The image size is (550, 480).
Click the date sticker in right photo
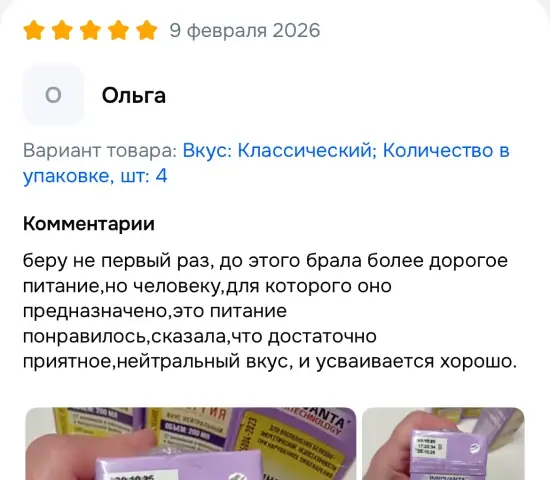tap(427, 447)
